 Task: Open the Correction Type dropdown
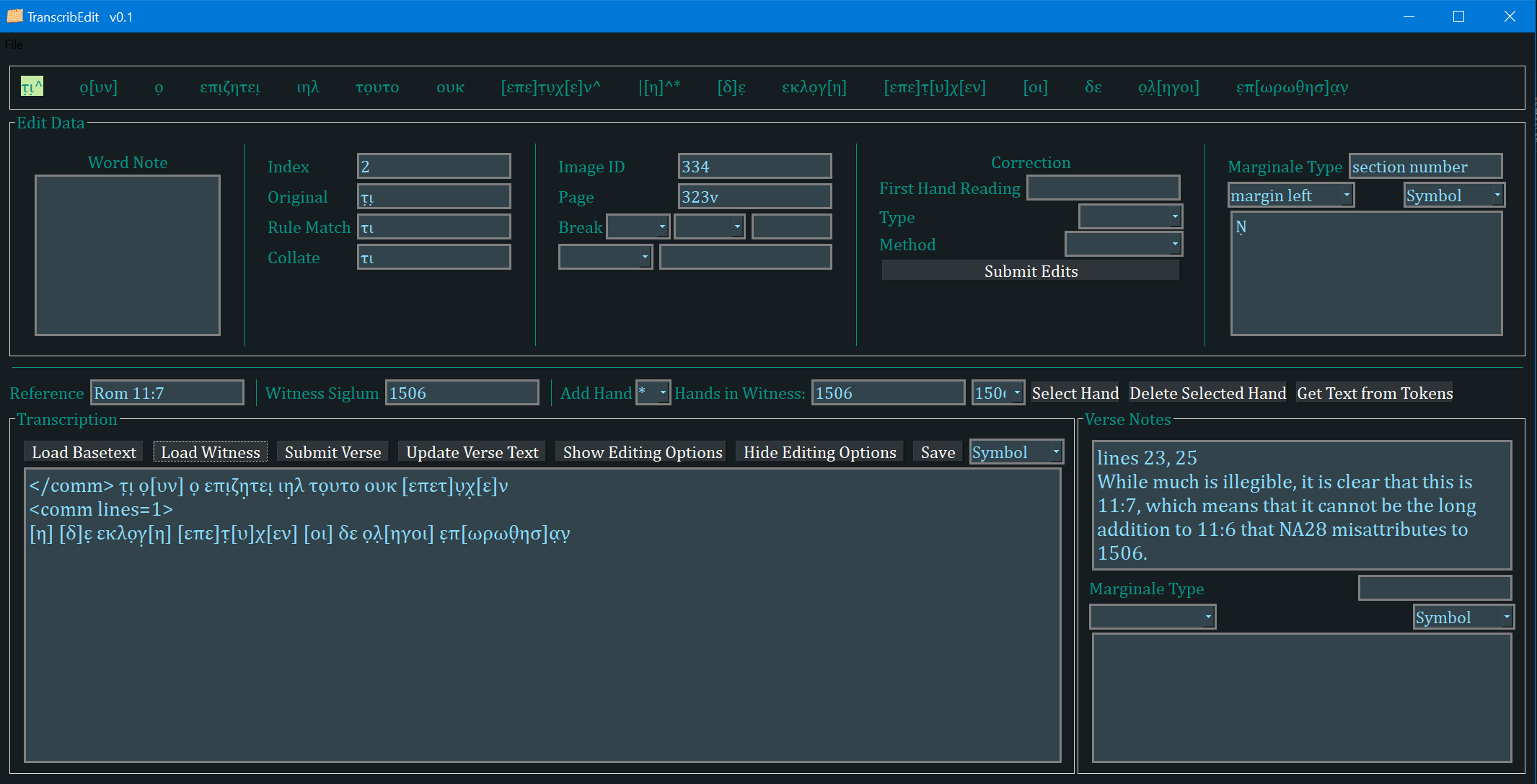(1174, 216)
